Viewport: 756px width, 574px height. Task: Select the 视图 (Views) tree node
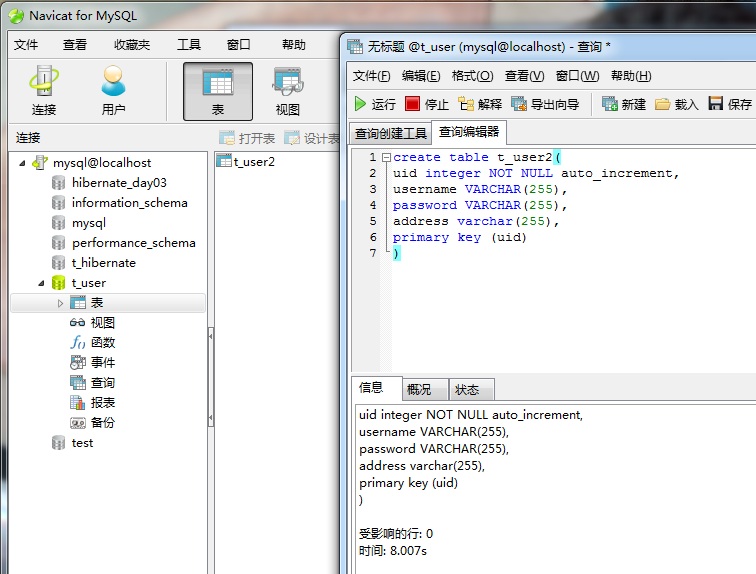(x=102, y=322)
